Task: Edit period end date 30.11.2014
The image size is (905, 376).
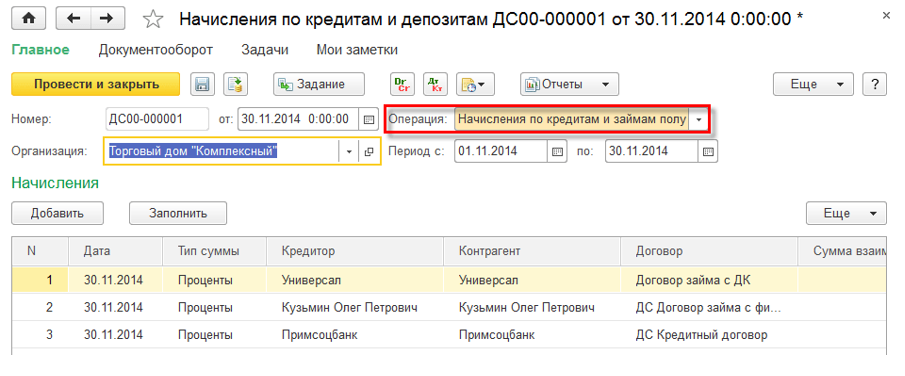Action: [652, 151]
